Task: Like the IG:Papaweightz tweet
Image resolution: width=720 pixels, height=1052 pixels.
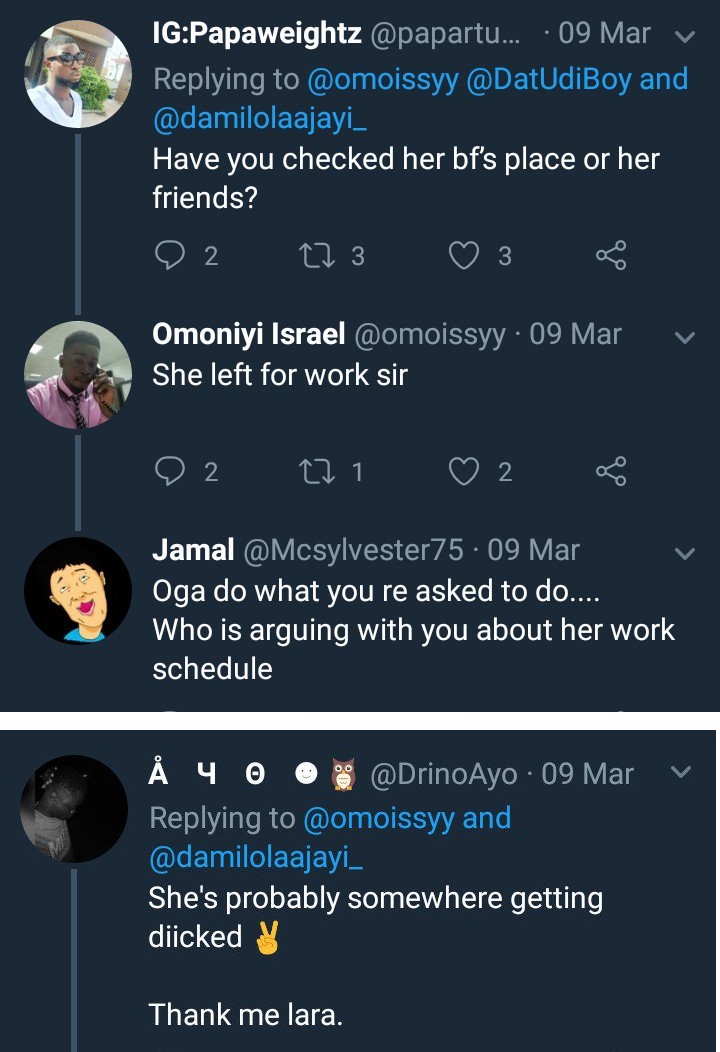Action: [464, 256]
